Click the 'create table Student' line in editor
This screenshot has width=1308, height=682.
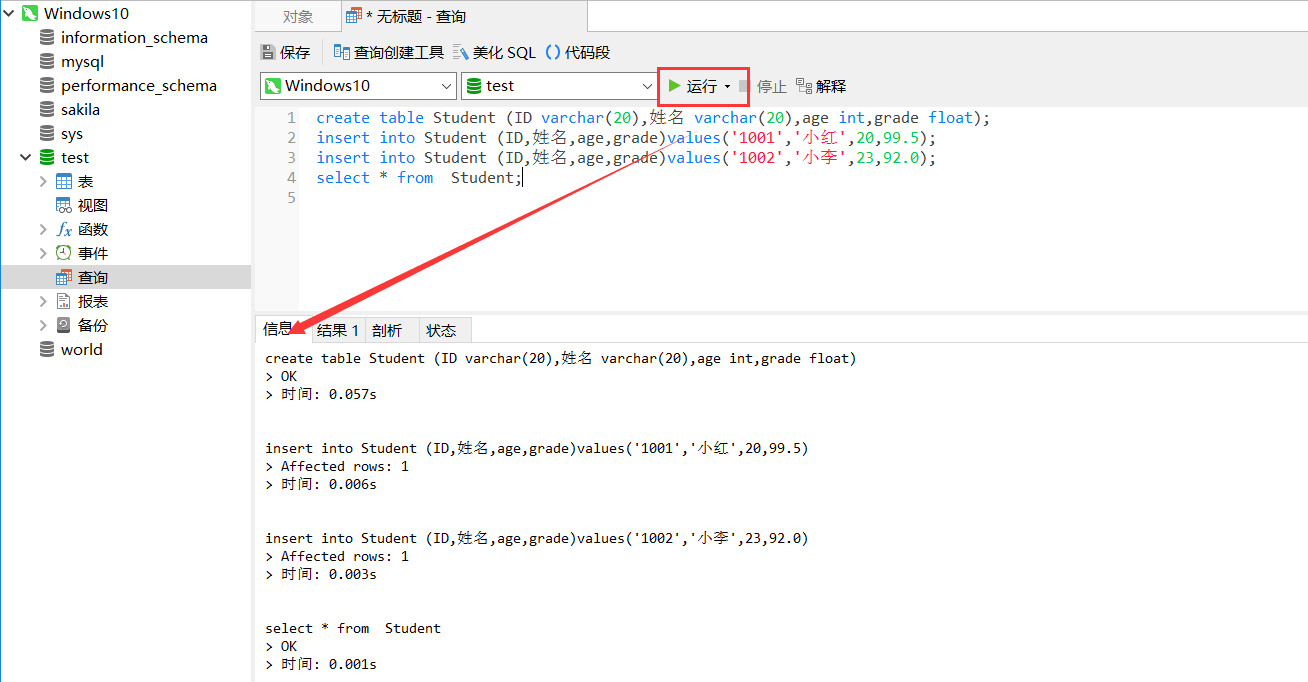point(653,118)
